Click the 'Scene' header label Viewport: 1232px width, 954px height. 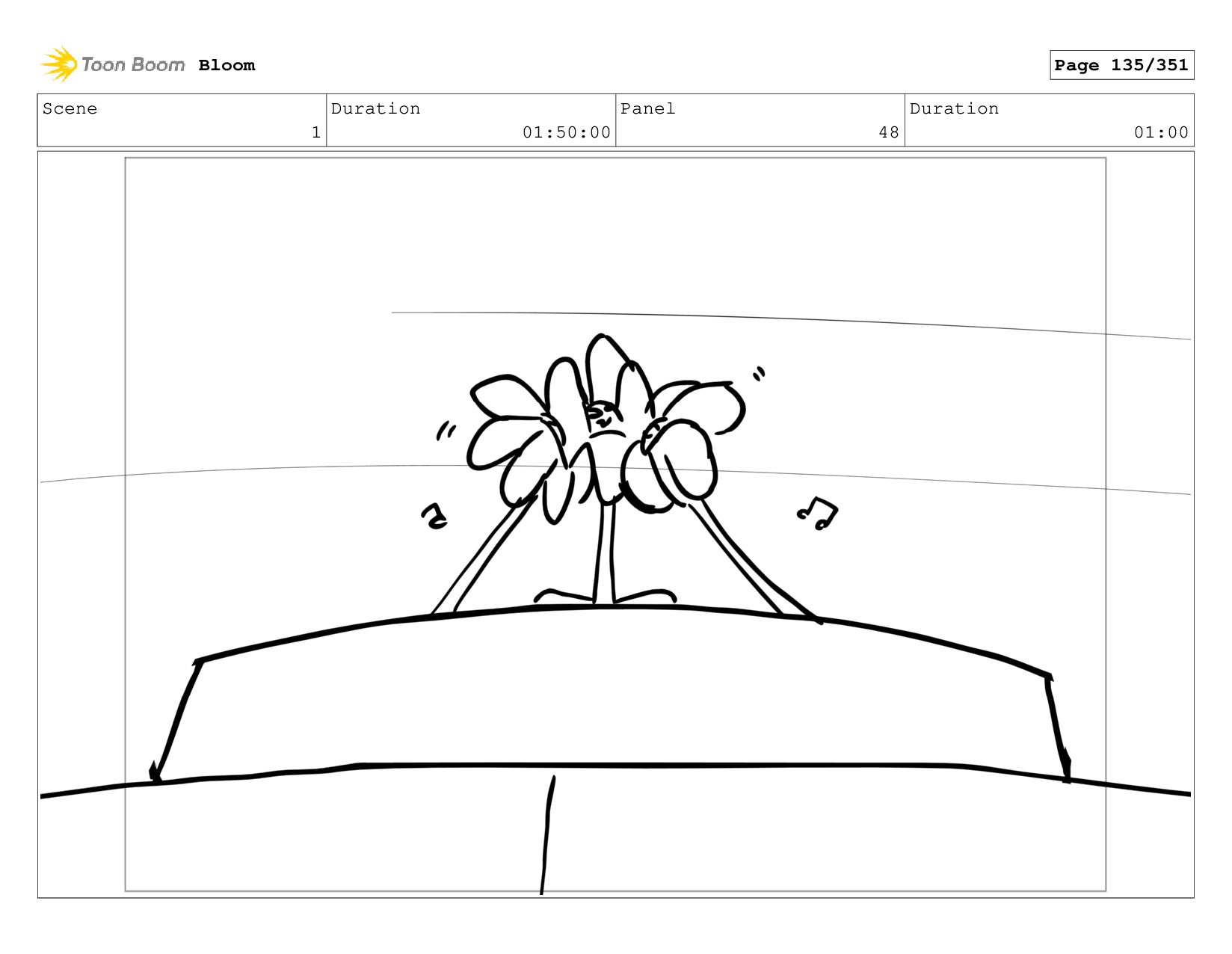click(70, 108)
